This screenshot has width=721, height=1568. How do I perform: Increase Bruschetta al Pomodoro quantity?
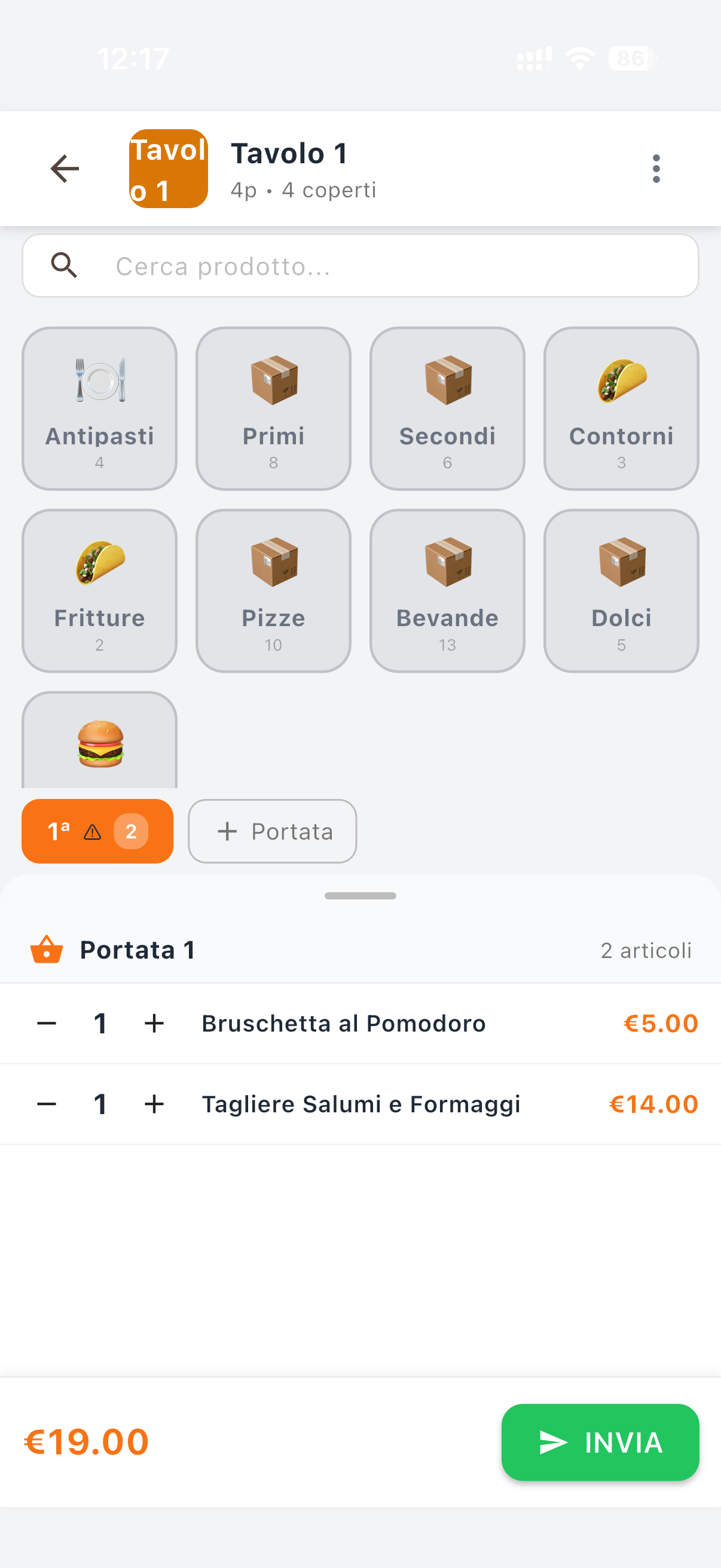click(x=154, y=1024)
